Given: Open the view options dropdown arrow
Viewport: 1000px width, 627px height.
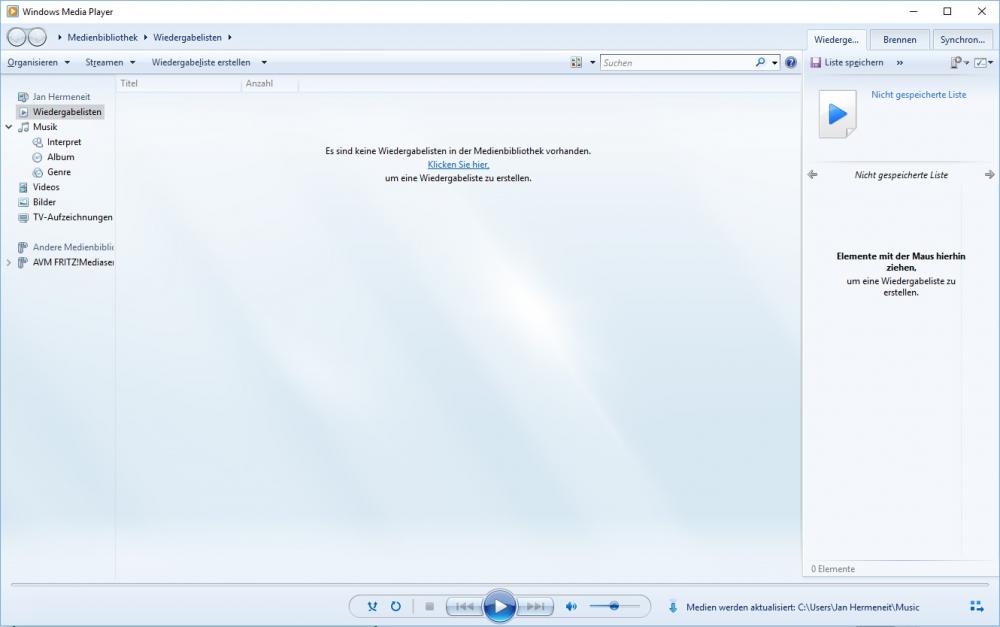Looking at the screenshot, I should tap(592, 63).
